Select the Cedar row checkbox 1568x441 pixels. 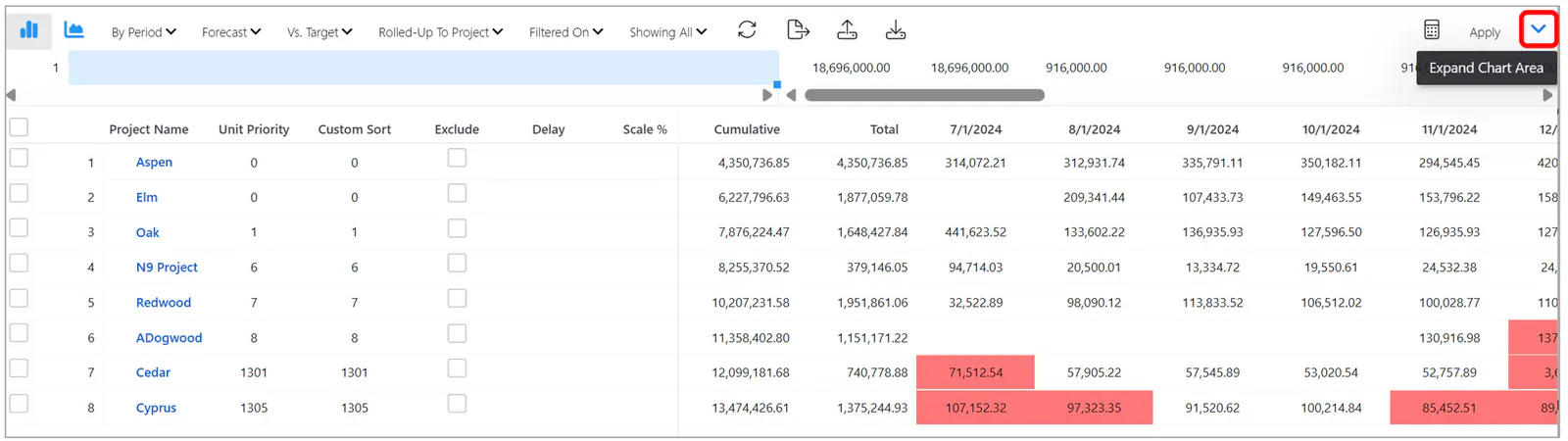click(x=19, y=368)
